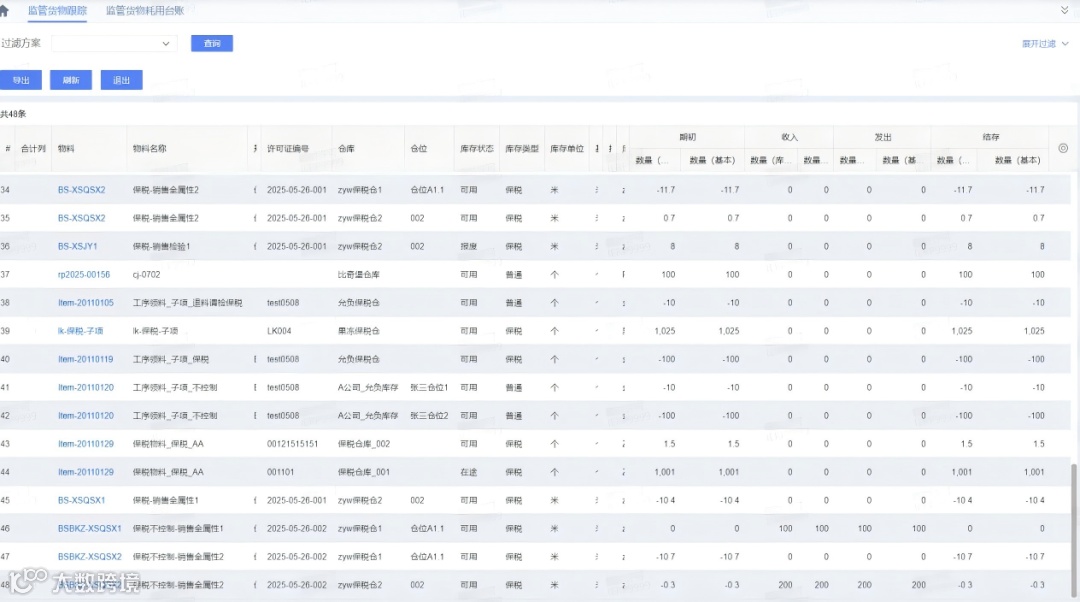The image size is (1080, 602).
Task: Select status cell 在途 in row 44
Action: pos(468,472)
